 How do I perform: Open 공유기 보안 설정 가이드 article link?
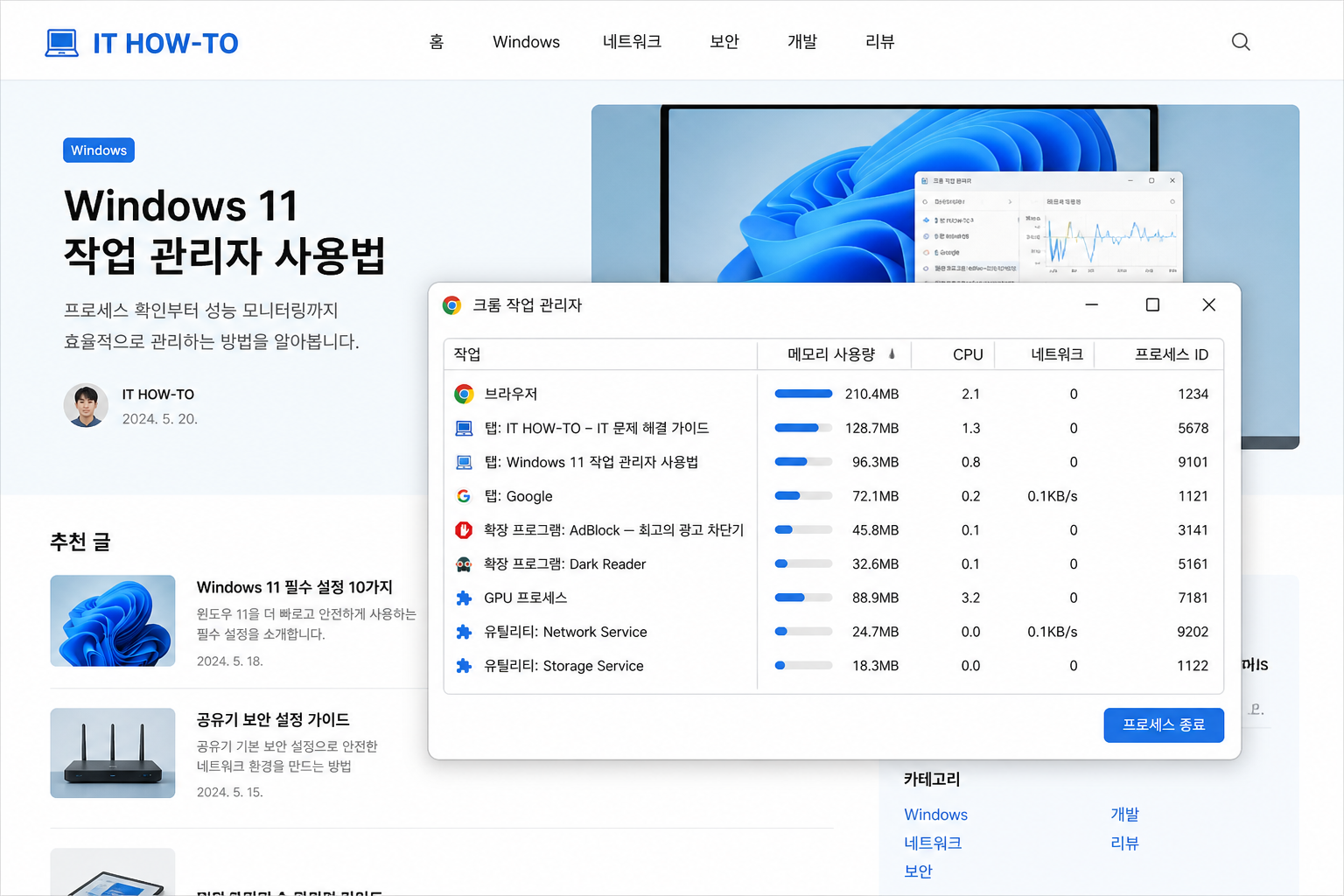click(273, 719)
